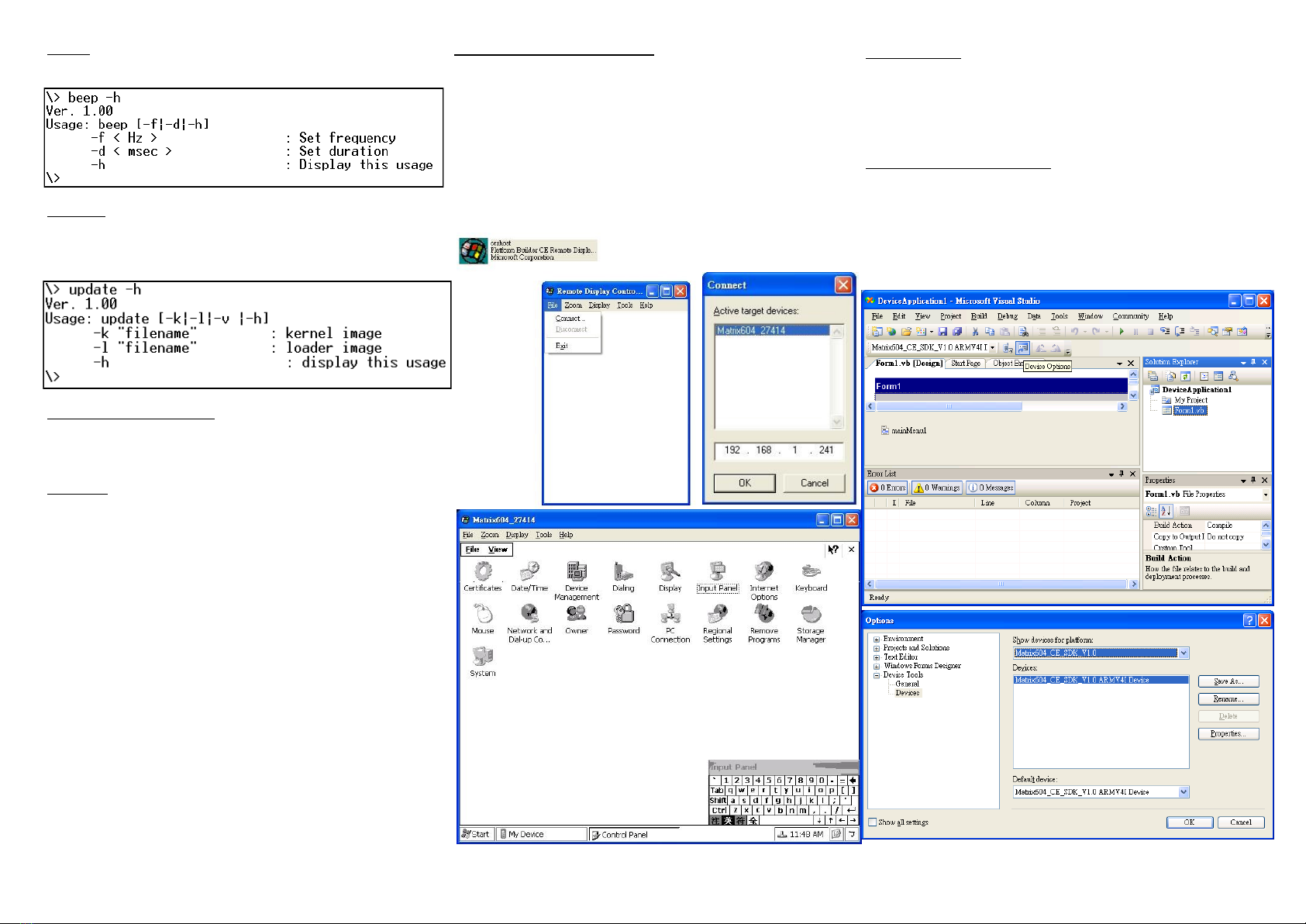
Task: Open the Device Management icon
Action: [x=577, y=581]
